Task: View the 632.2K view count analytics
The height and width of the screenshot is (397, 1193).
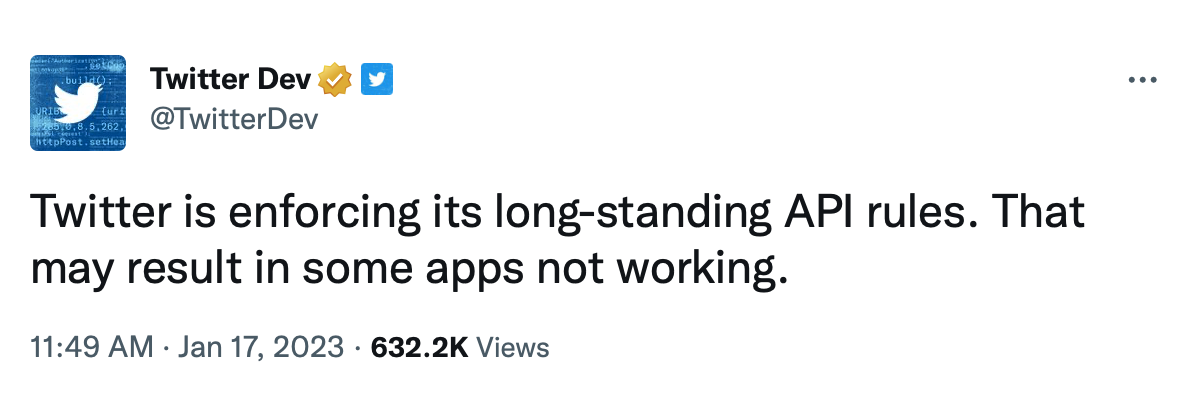Action: [418, 348]
